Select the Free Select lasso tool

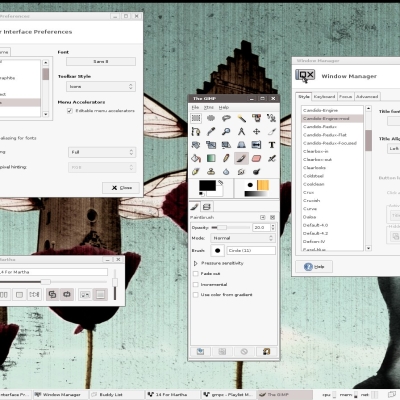226,118
